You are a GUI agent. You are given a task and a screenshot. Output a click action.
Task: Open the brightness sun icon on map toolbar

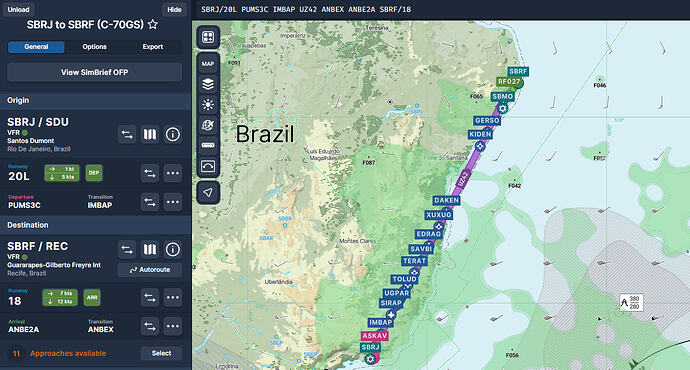click(x=208, y=105)
